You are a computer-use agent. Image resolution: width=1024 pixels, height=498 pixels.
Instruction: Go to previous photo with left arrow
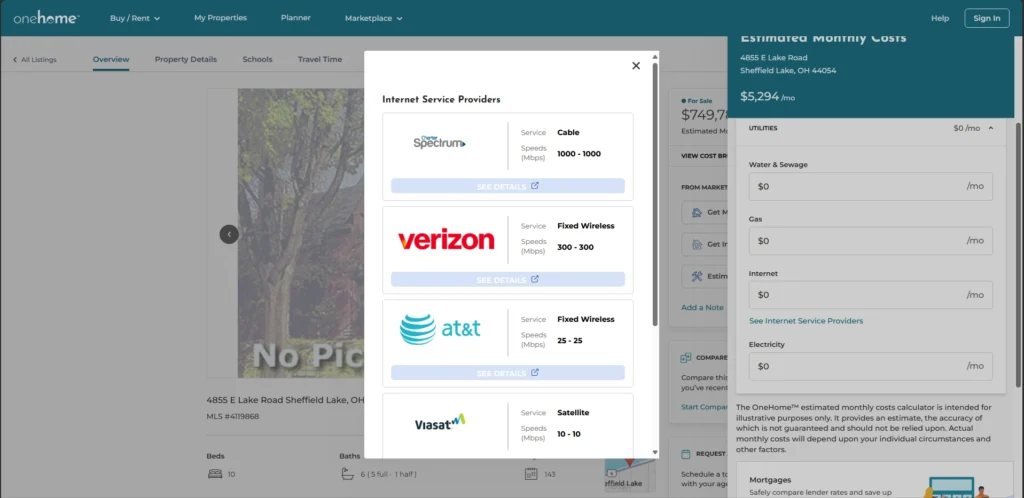pyautogui.click(x=229, y=234)
